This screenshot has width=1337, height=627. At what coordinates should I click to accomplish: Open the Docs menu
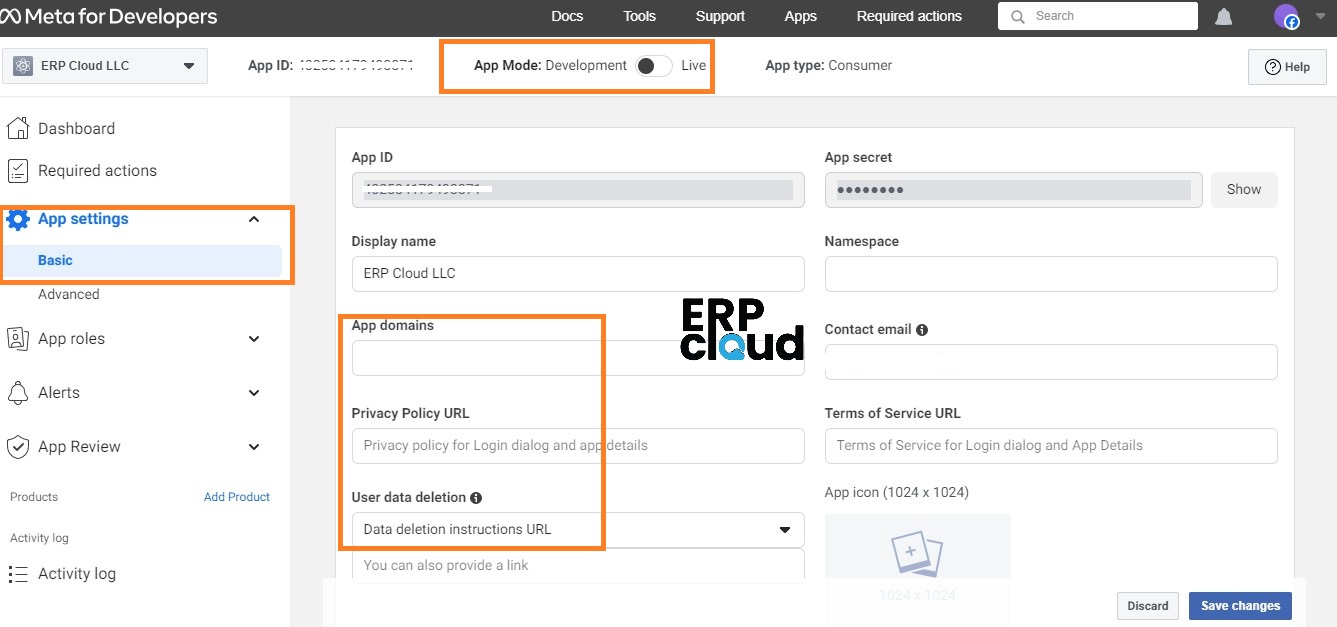(567, 16)
